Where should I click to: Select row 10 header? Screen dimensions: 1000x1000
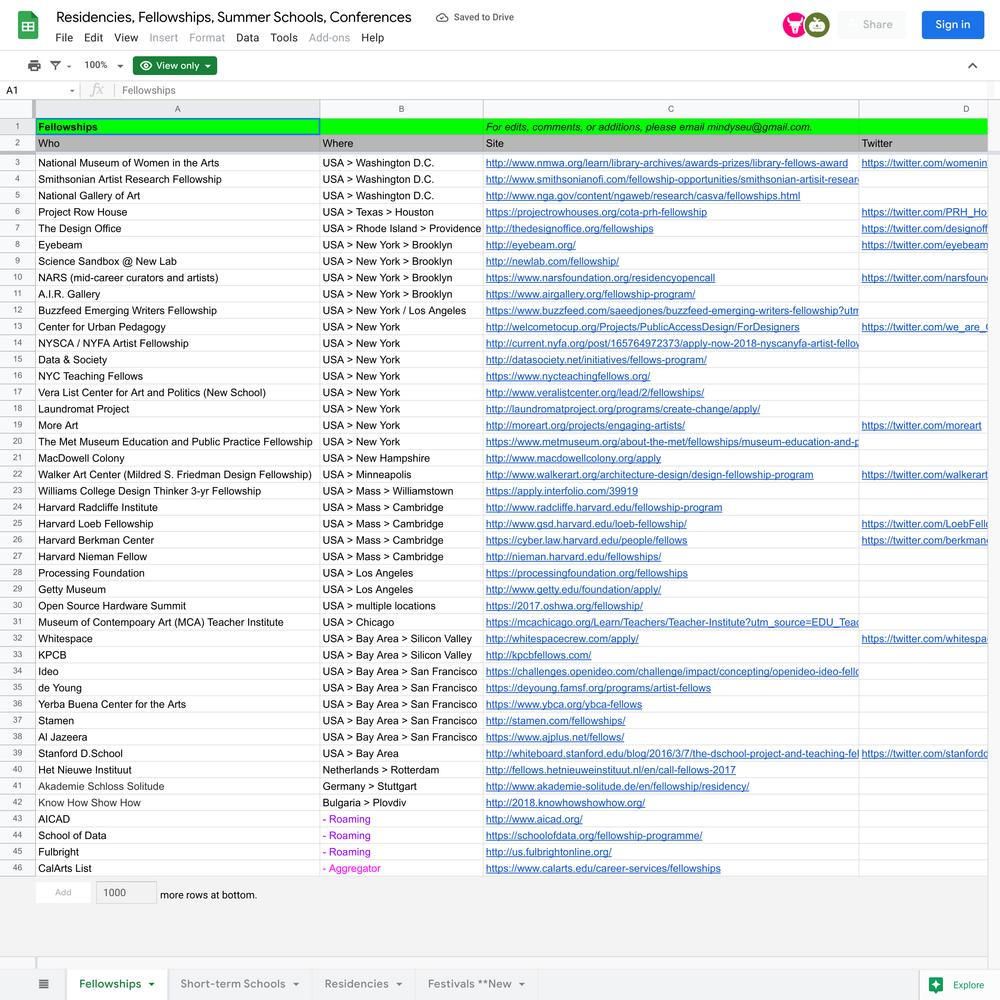[17, 277]
